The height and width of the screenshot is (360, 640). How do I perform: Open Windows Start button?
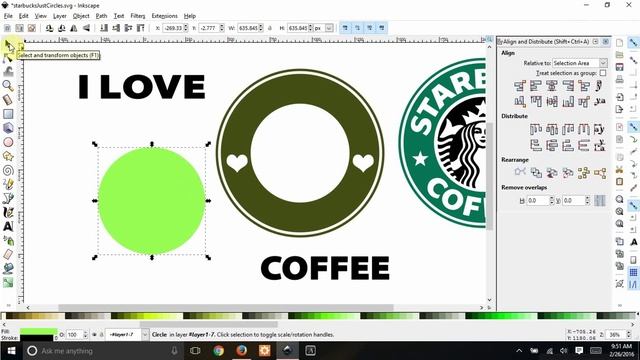click(x=11, y=351)
